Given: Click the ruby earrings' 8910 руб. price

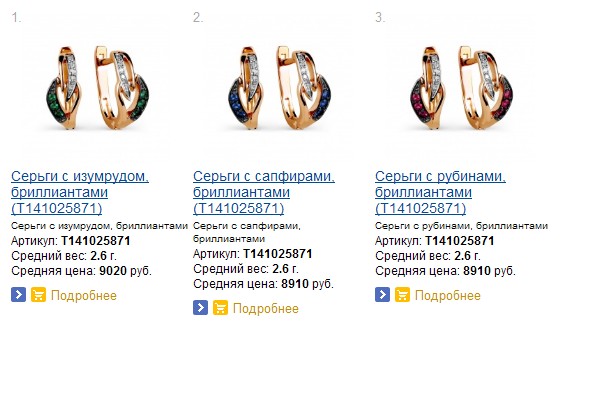Looking at the screenshot, I should click(x=489, y=271).
